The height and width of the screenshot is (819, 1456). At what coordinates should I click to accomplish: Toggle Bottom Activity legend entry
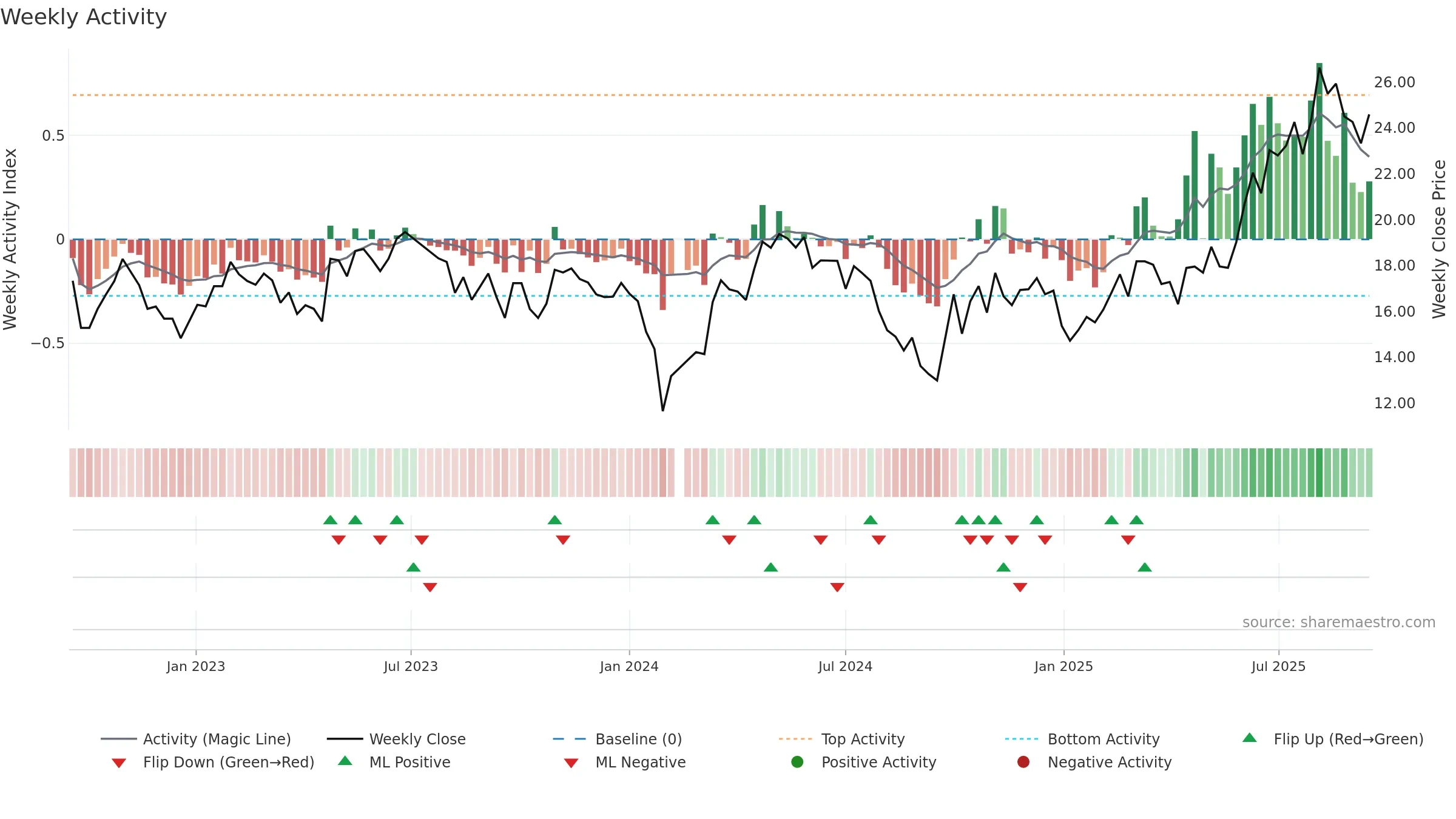1082,739
